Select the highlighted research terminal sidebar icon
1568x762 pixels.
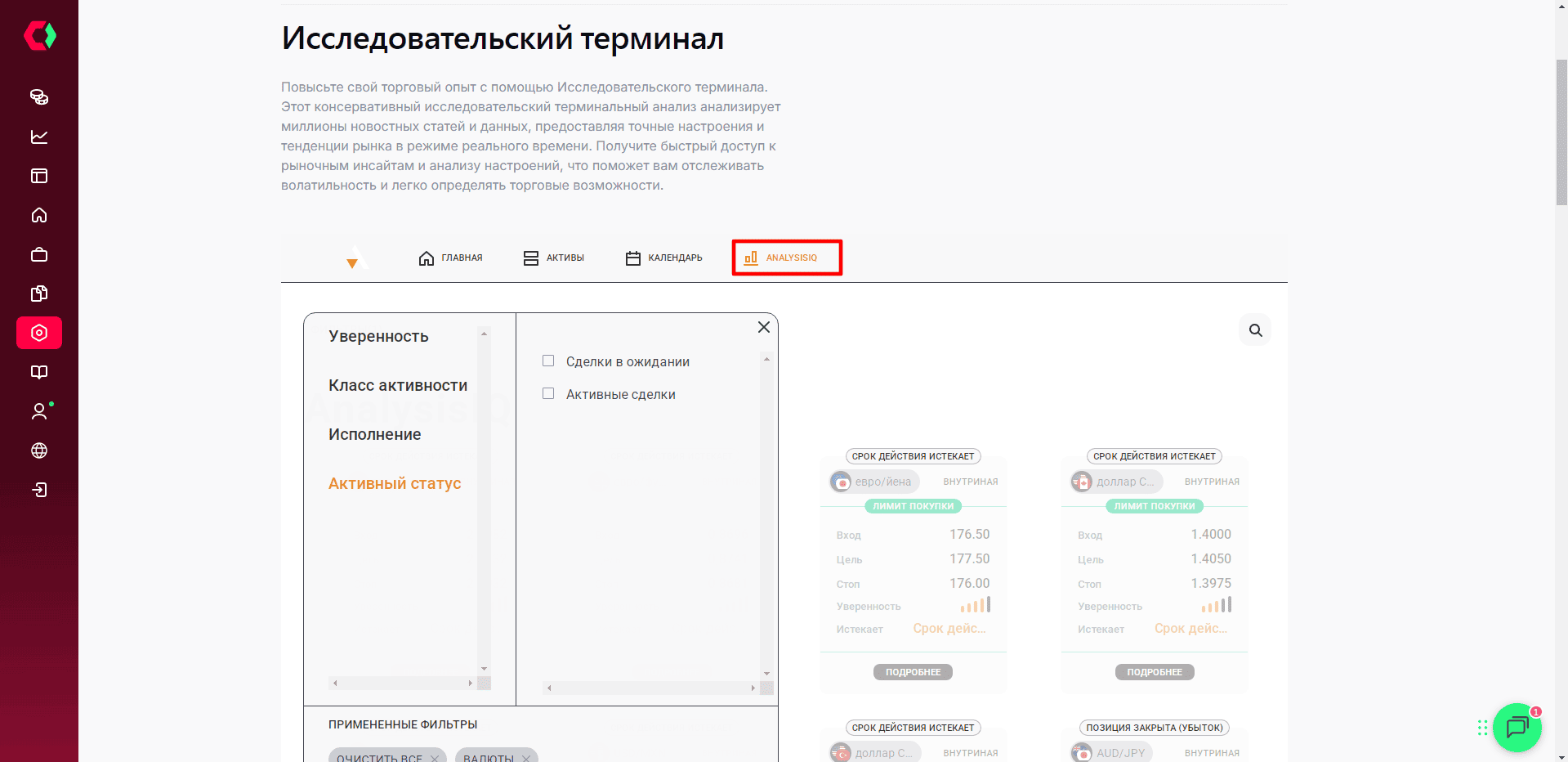click(39, 333)
